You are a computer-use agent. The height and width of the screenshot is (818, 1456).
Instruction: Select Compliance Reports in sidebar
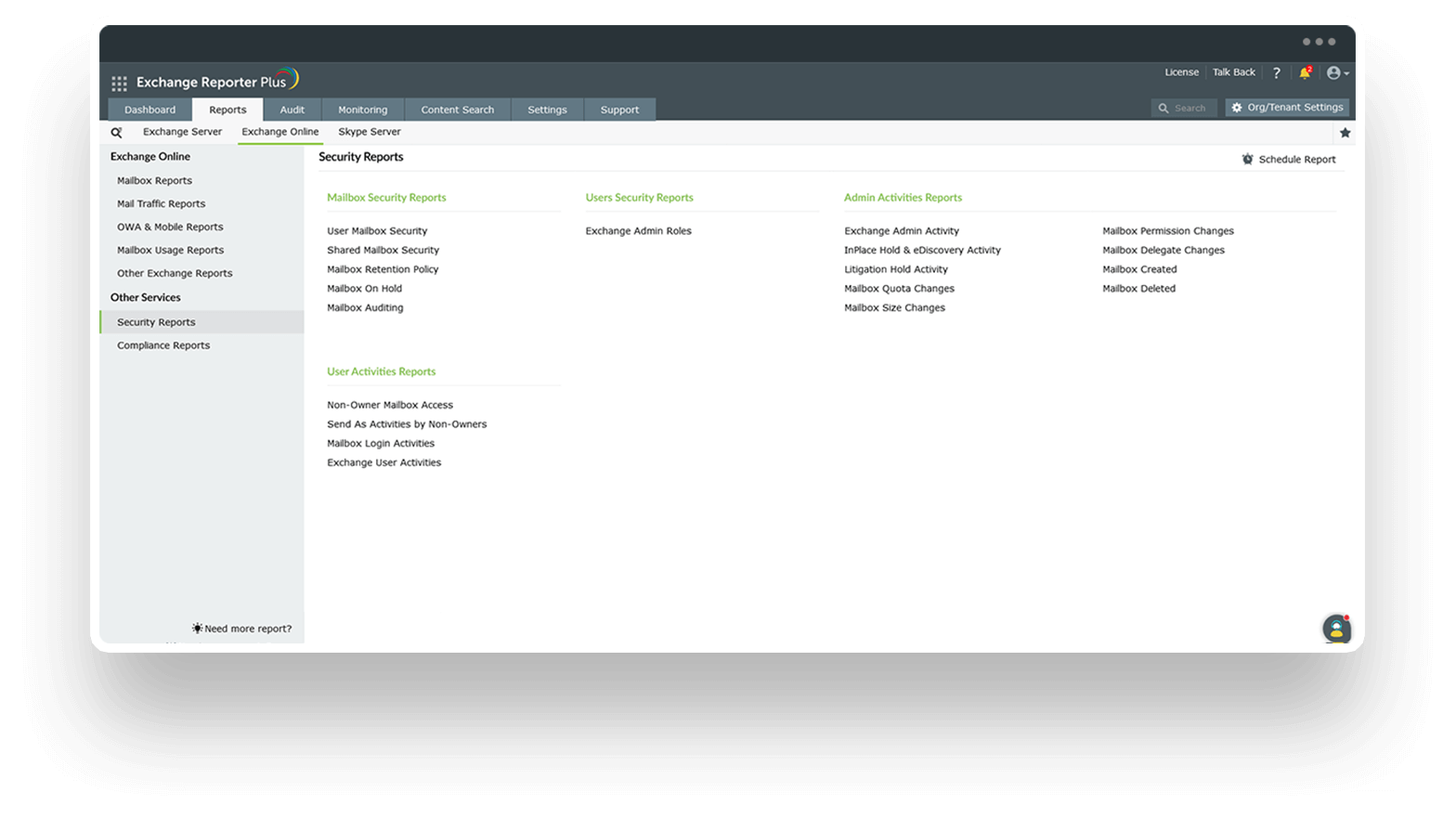163,345
